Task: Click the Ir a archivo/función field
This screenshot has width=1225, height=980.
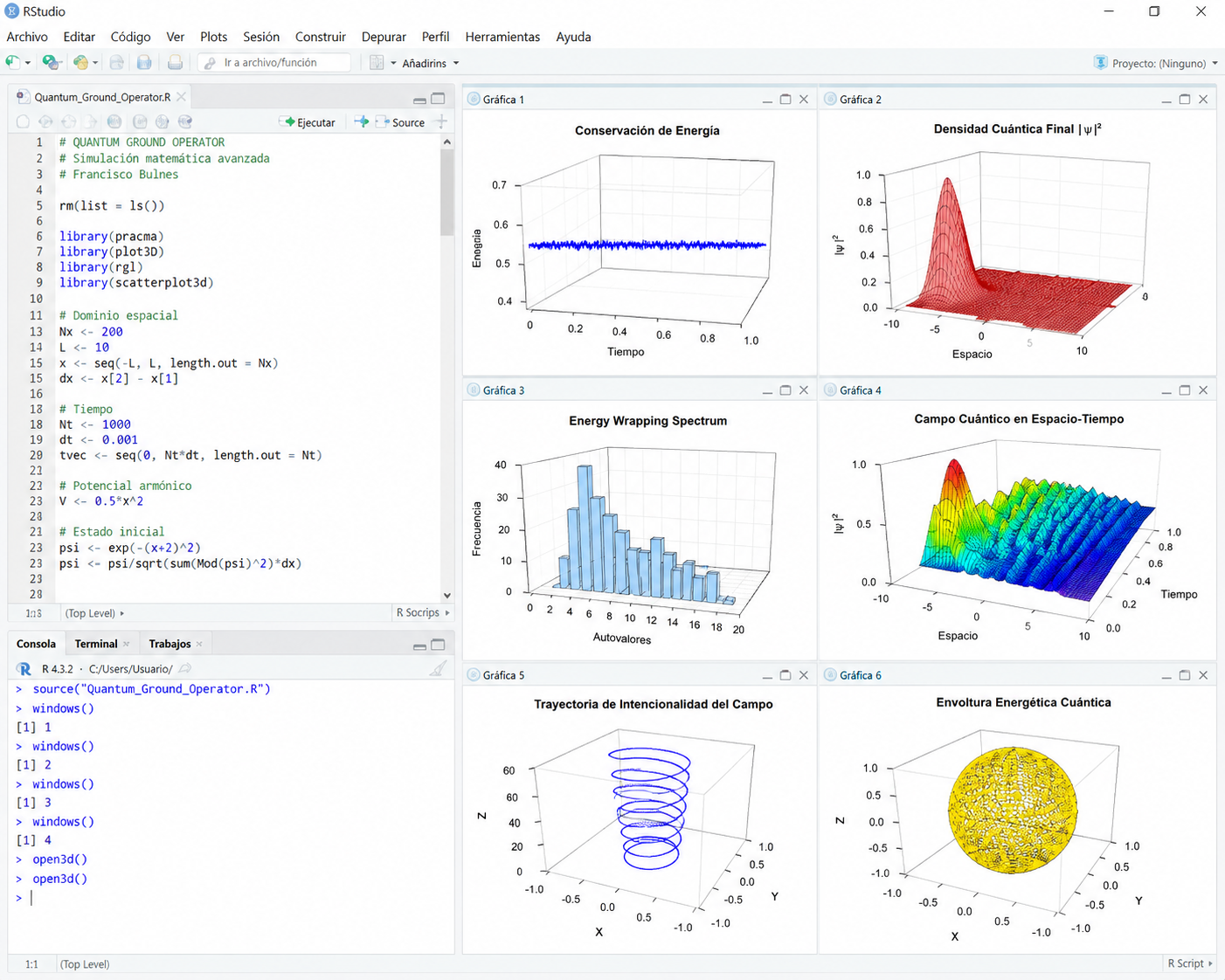Action: click(274, 63)
